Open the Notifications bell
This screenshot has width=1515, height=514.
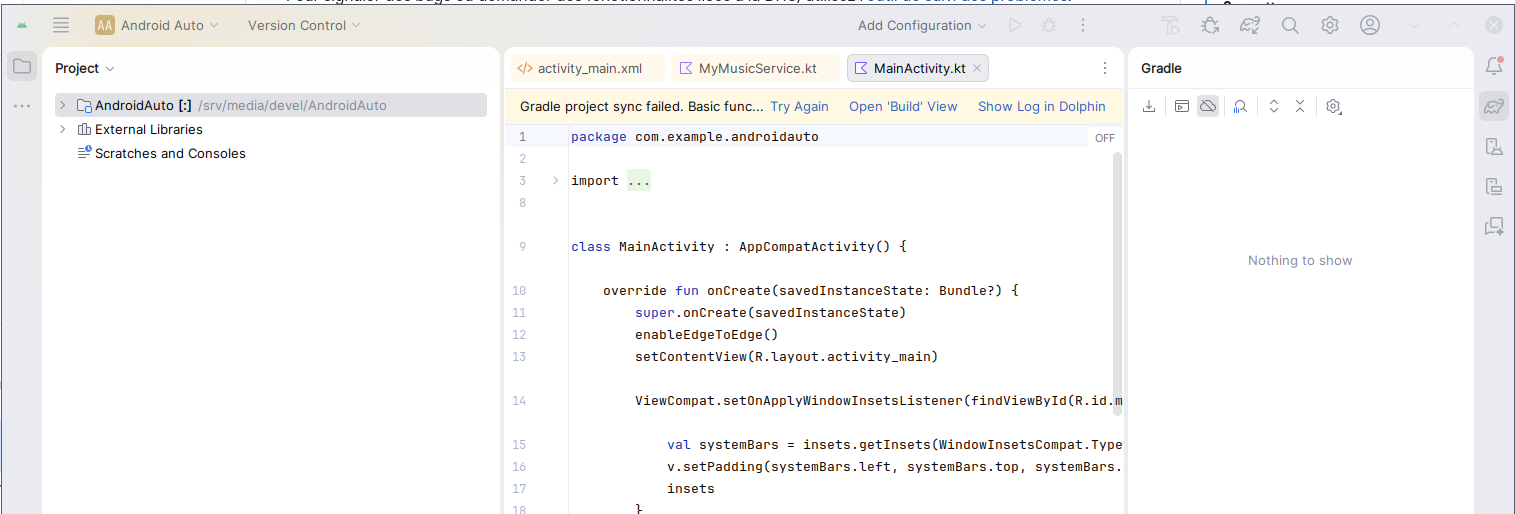[1493, 67]
